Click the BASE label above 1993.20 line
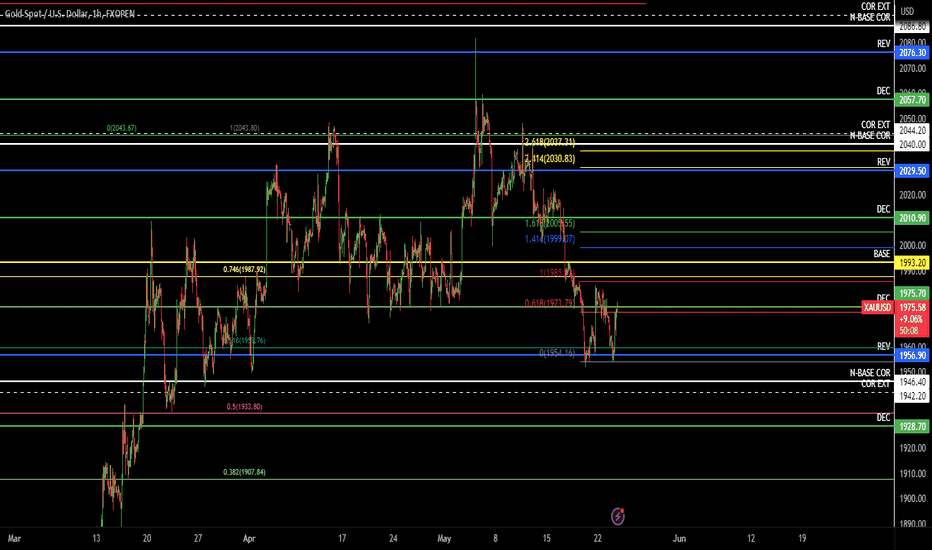This screenshot has height=550, width=932. point(881,254)
